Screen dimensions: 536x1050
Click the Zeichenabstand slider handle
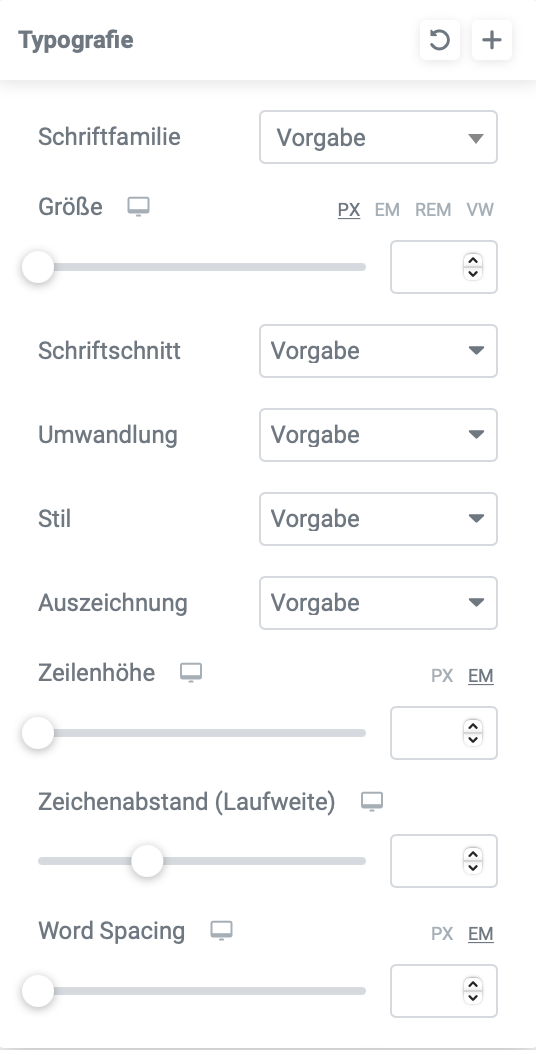point(147,861)
